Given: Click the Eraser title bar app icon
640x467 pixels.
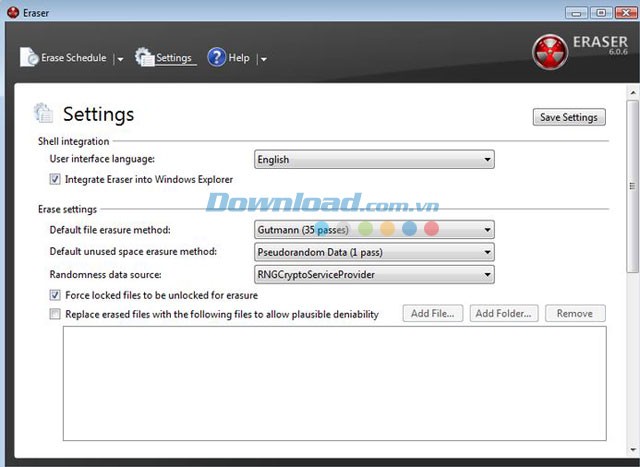Looking at the screenshot, I should pos(9,14).
